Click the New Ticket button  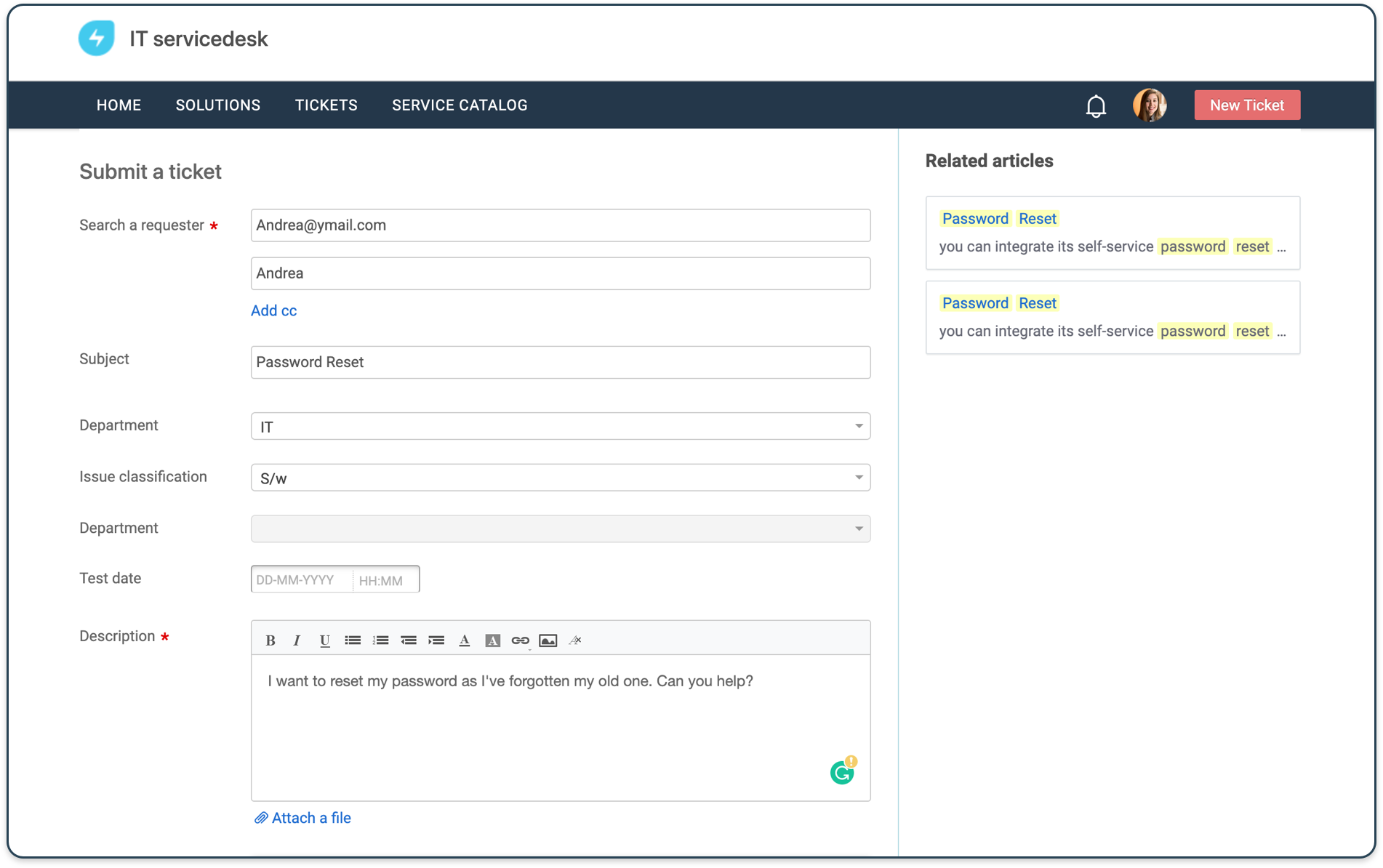[x=1246, y=105]
